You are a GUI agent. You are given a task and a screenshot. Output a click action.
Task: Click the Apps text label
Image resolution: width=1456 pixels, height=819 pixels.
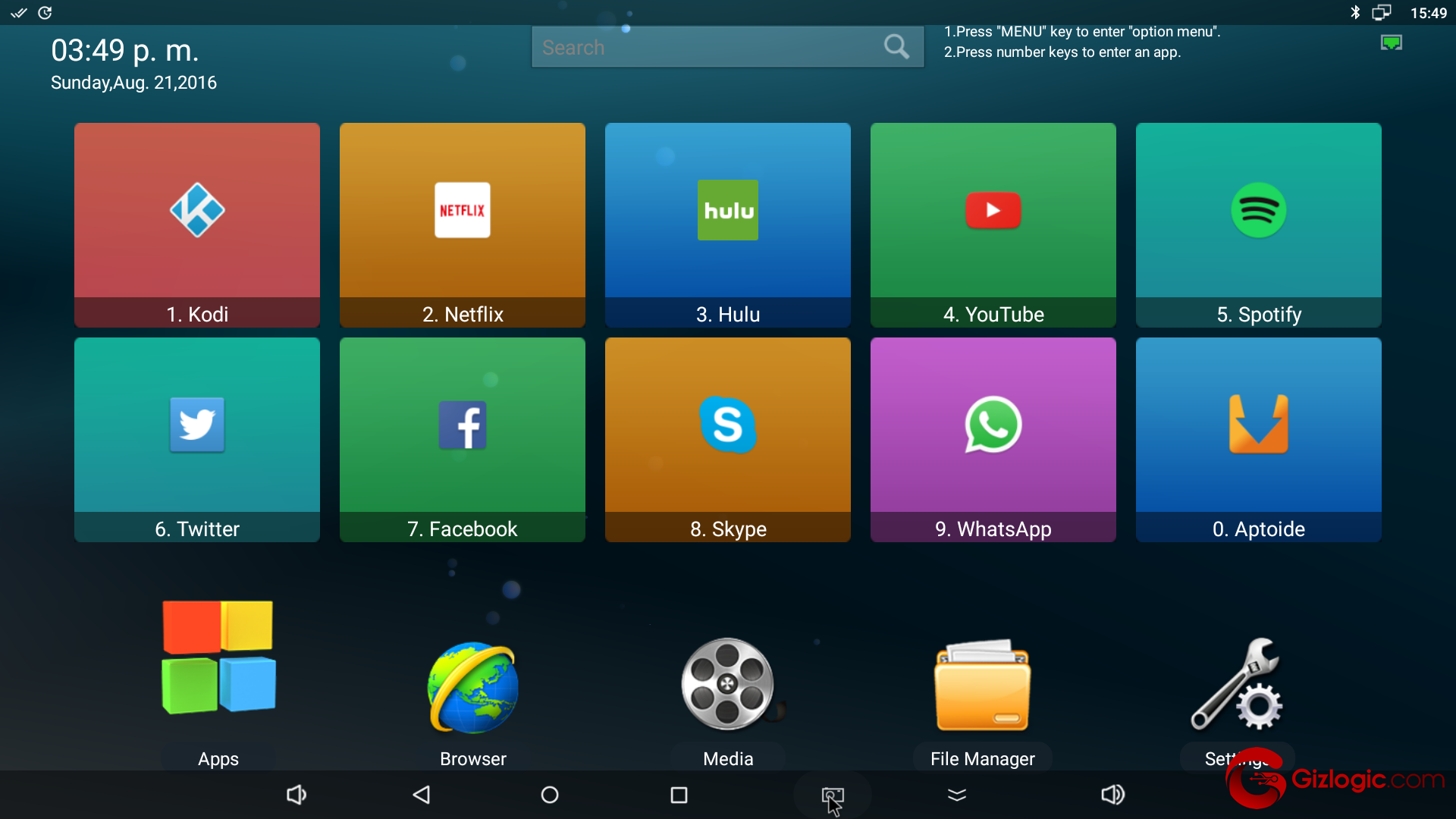pos(218,759)
